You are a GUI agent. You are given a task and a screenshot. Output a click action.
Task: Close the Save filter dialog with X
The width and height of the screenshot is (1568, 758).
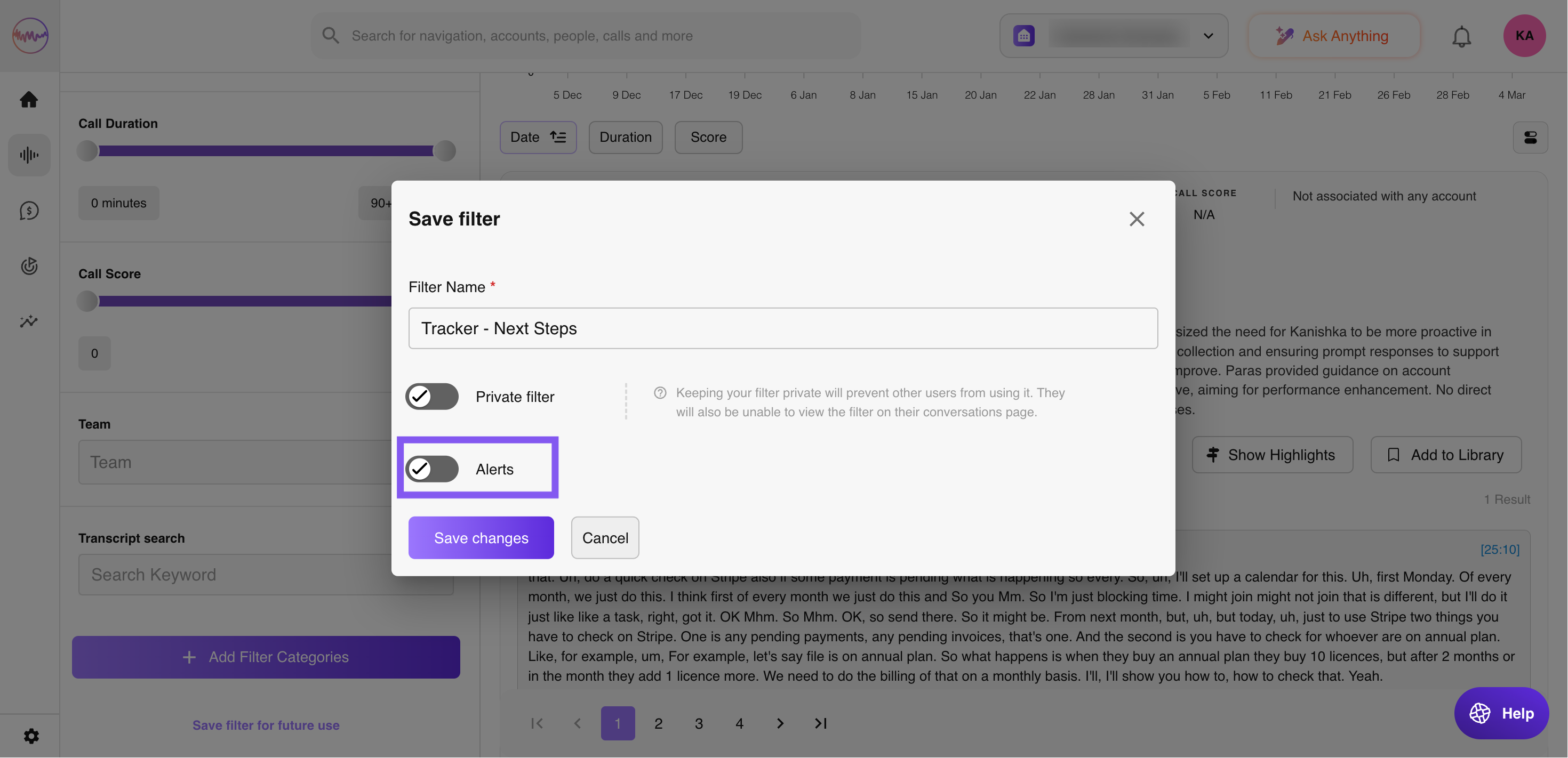click(x=1136, y=219)
